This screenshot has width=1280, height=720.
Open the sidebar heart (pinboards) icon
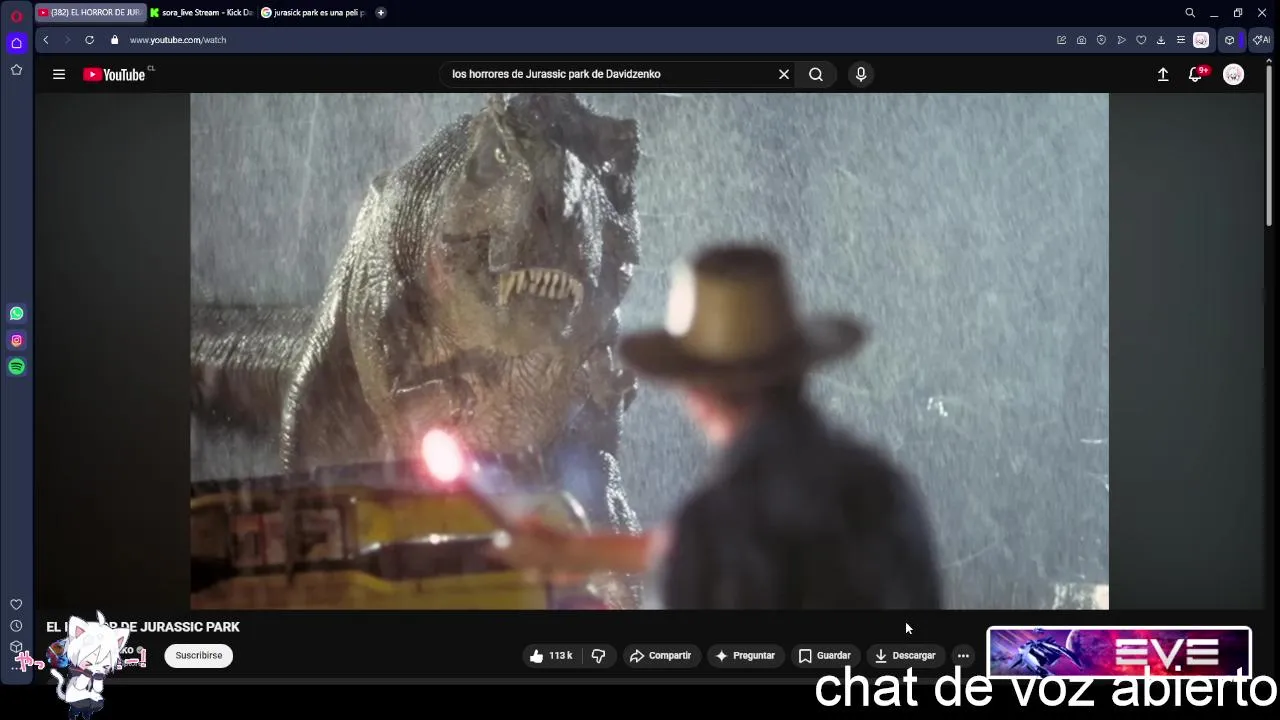point(16,604)
